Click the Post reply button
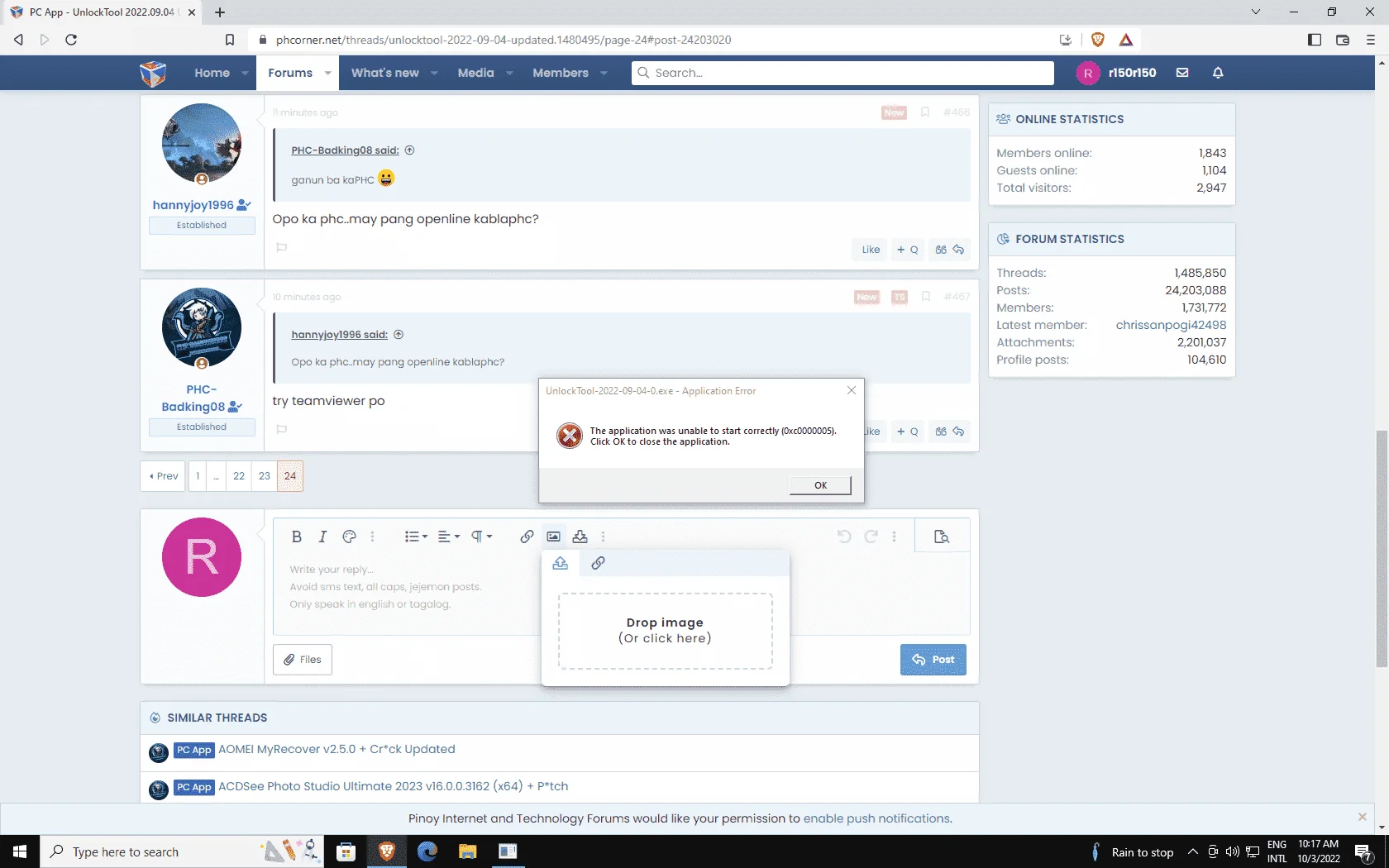Screen dimensions: 1389x868 point(933,660)
